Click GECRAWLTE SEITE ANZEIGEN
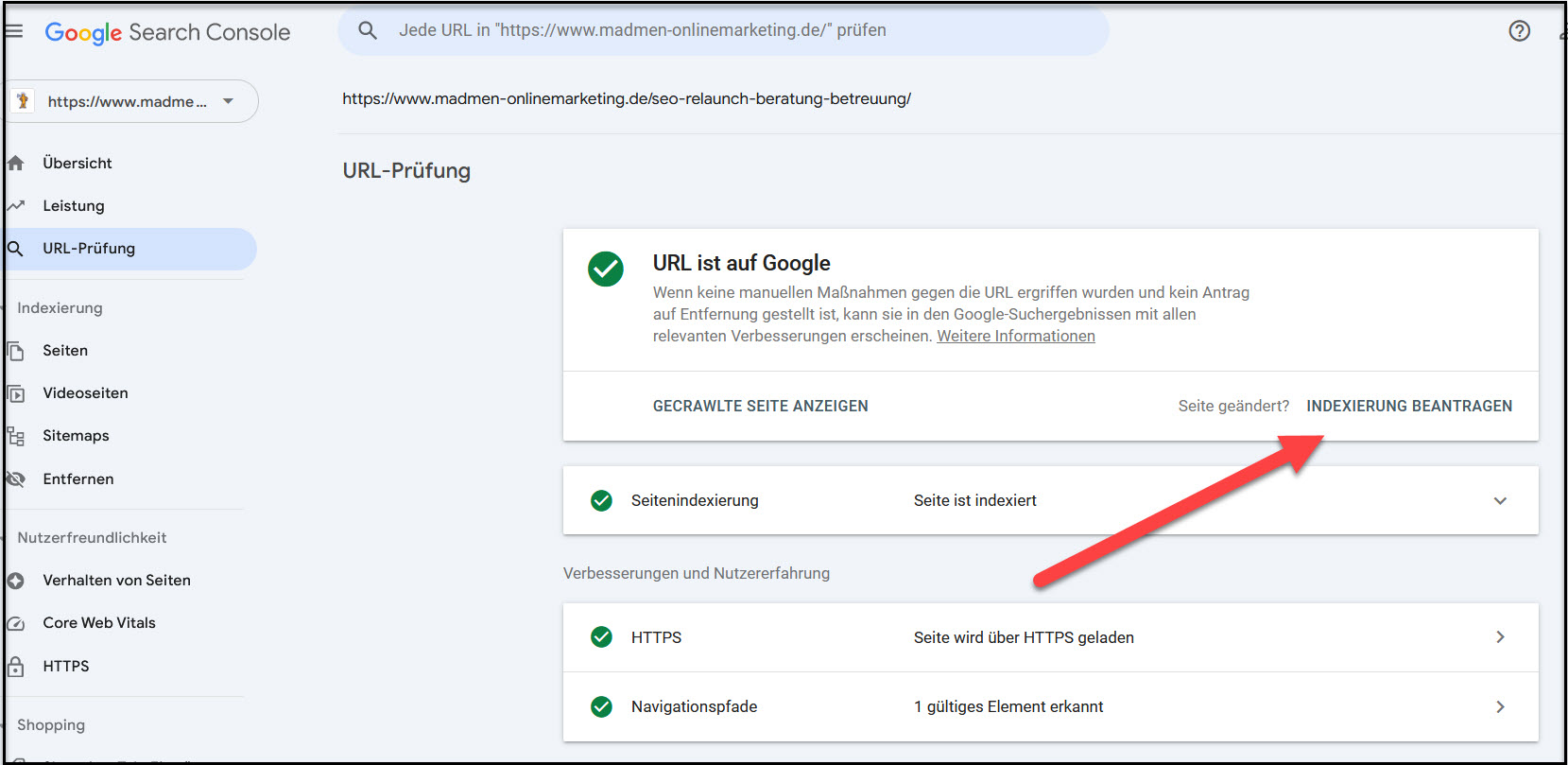 (761, 406)
